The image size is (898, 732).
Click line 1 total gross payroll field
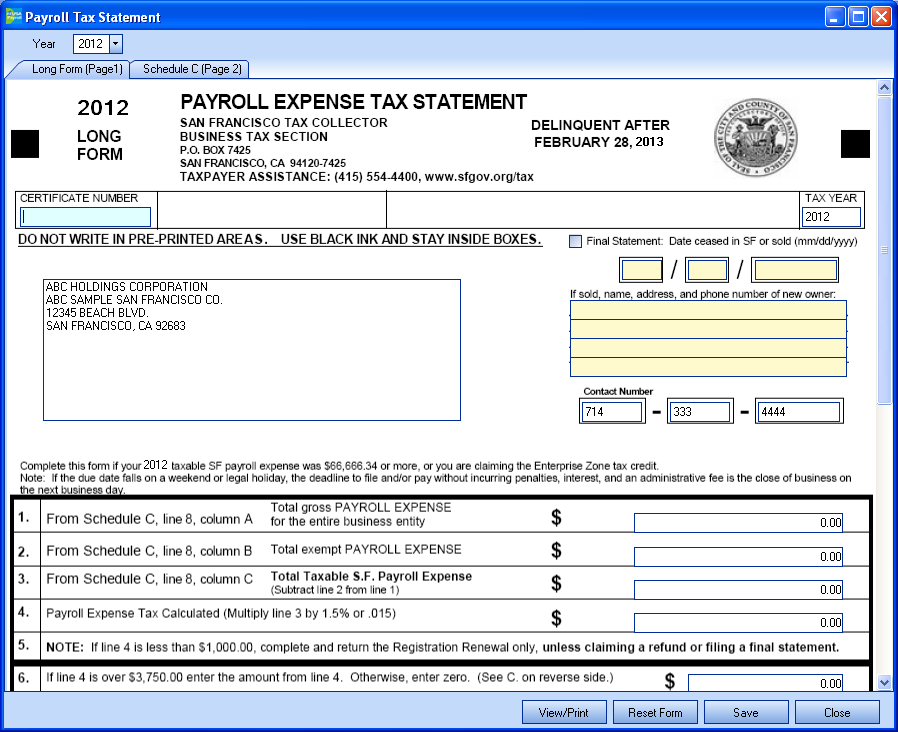[738, 523]
